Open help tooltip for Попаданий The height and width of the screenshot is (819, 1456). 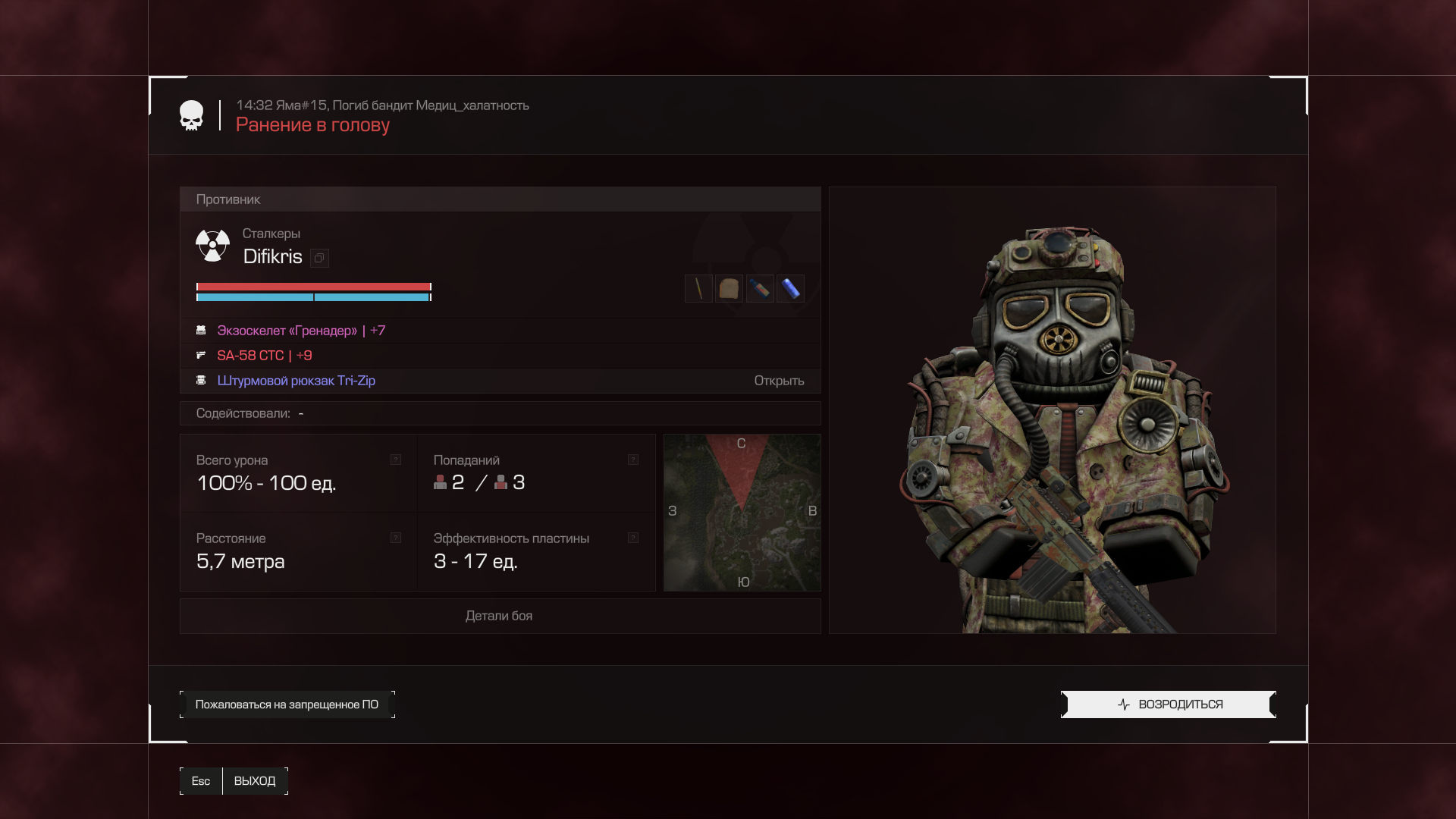click(x=633, y=460)
